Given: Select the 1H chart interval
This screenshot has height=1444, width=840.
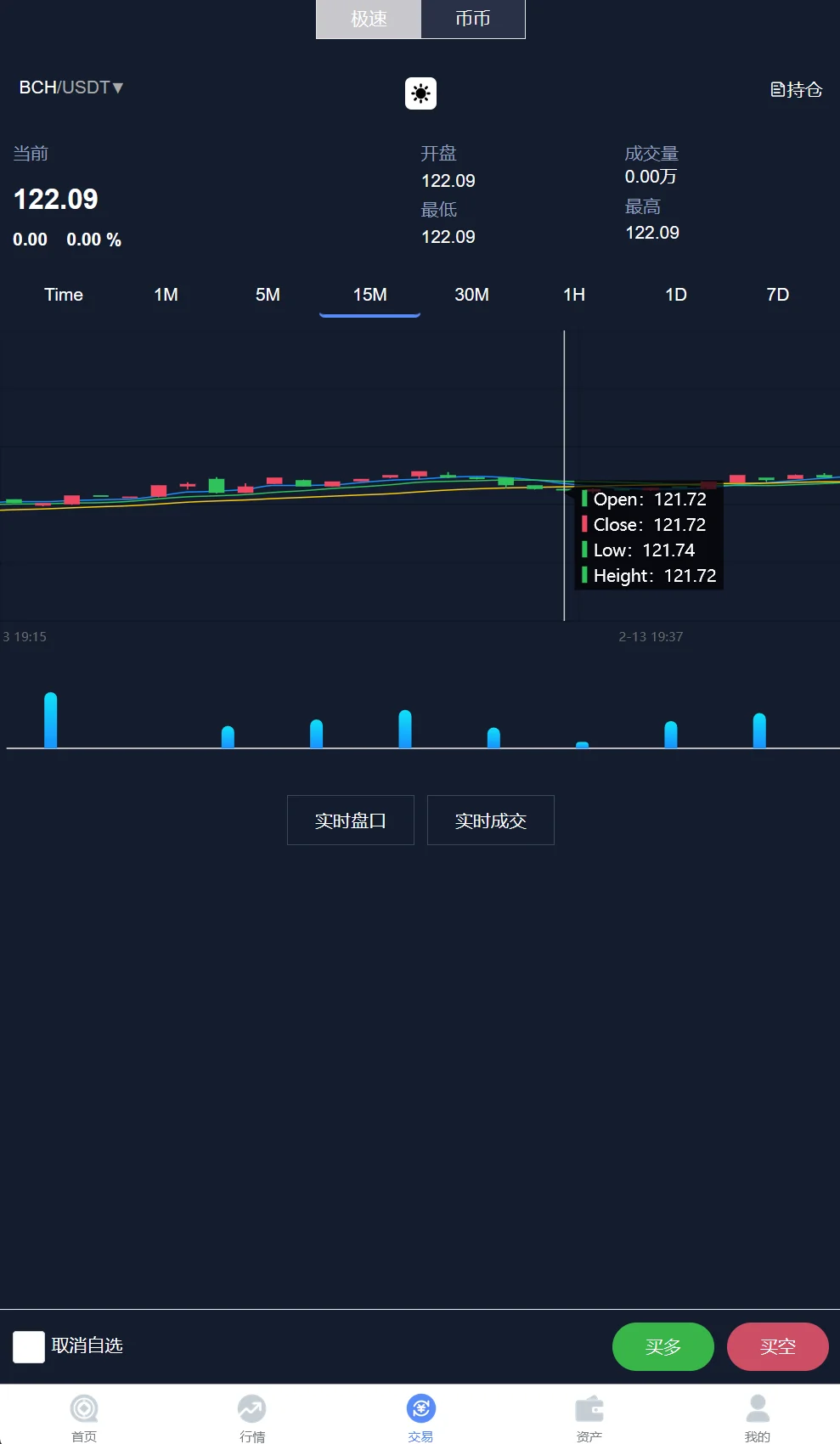Looking at the screenshot, I should pos(574,295).
